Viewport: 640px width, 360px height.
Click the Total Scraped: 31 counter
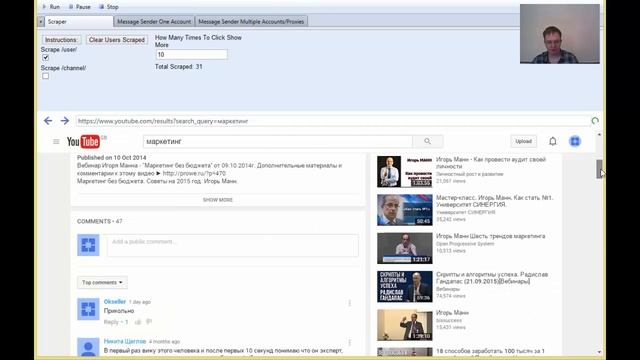tap(179, 67)
